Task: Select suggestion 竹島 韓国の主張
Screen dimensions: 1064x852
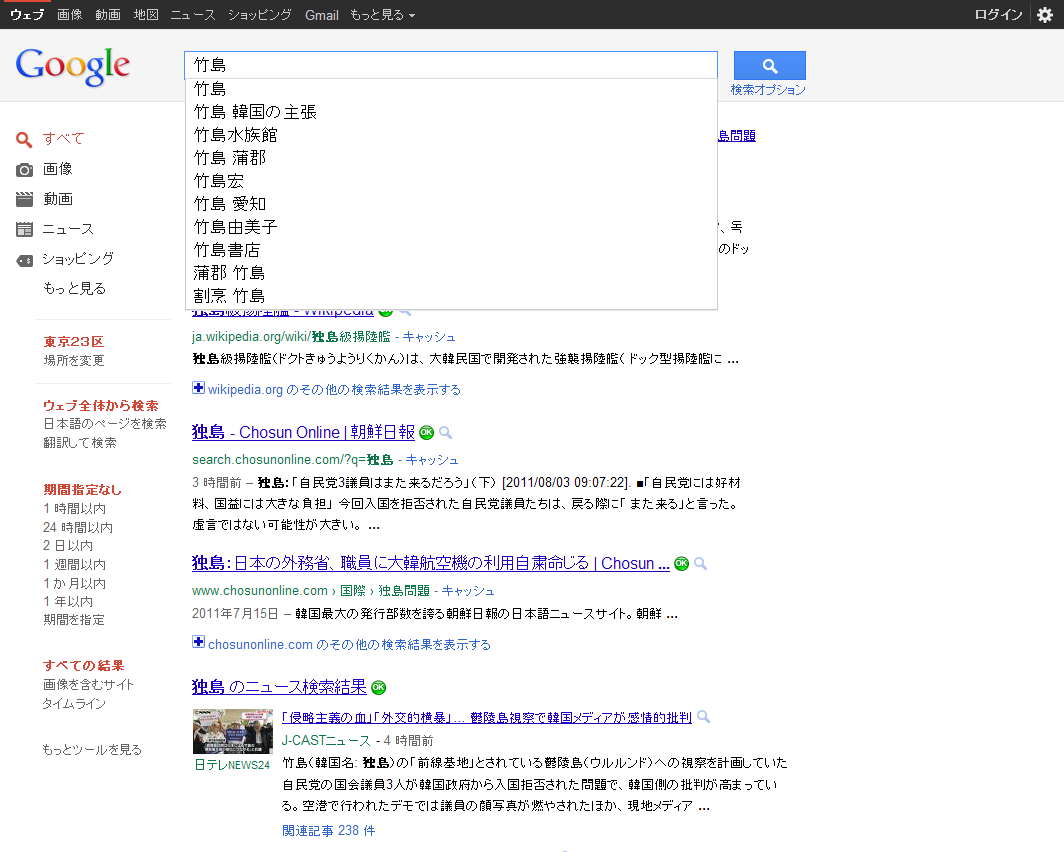Action: (451, 112)
